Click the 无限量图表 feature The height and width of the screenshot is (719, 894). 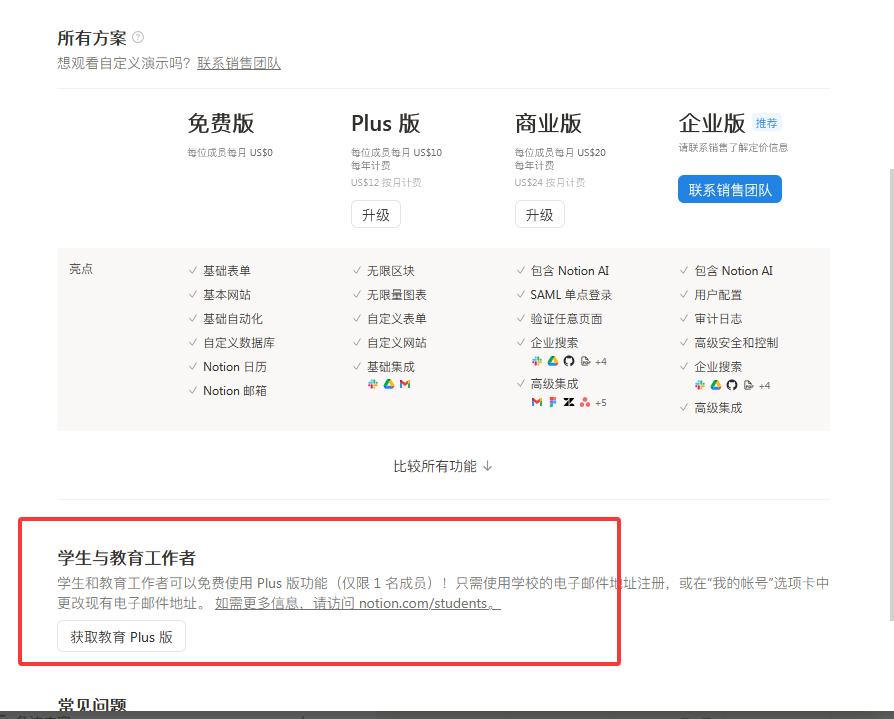click(x=397, y=295)
